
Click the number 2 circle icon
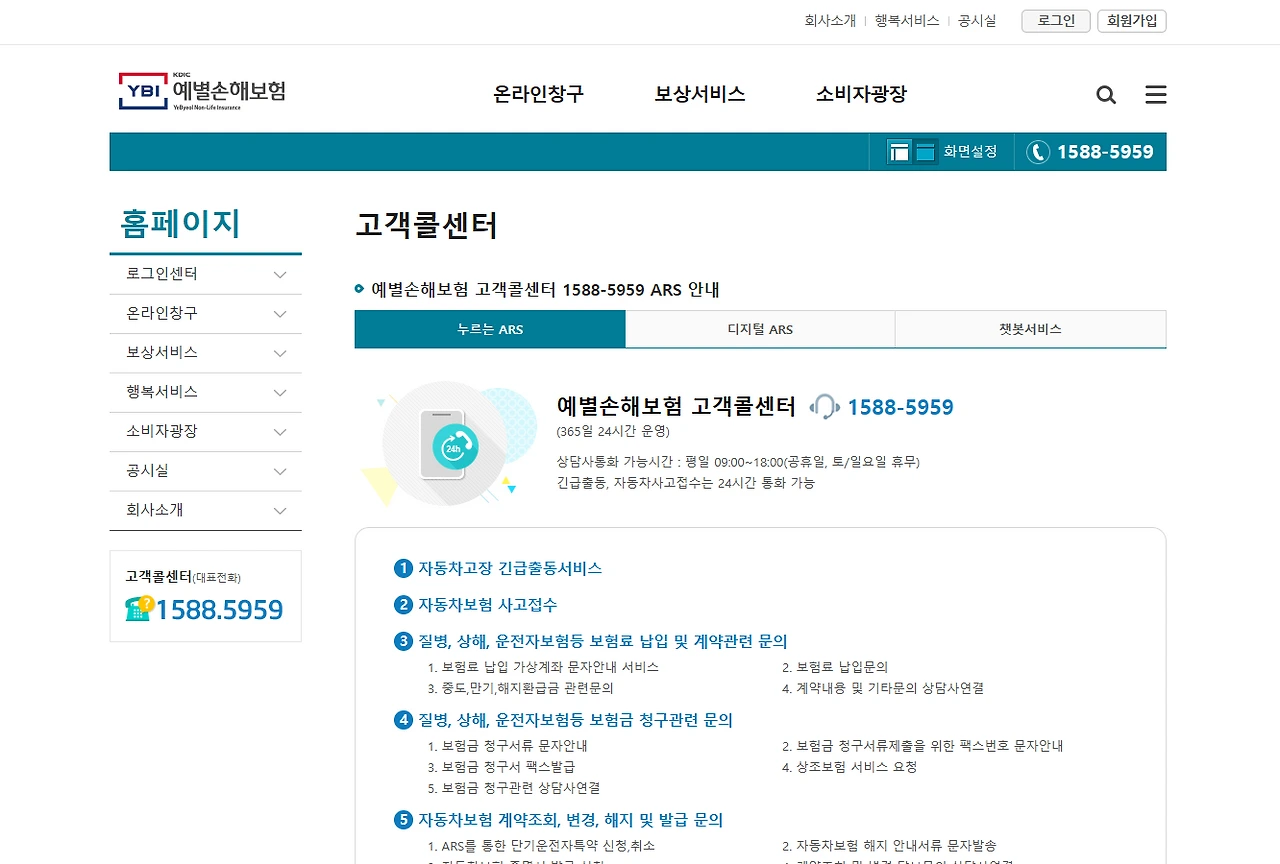(404, 605)
